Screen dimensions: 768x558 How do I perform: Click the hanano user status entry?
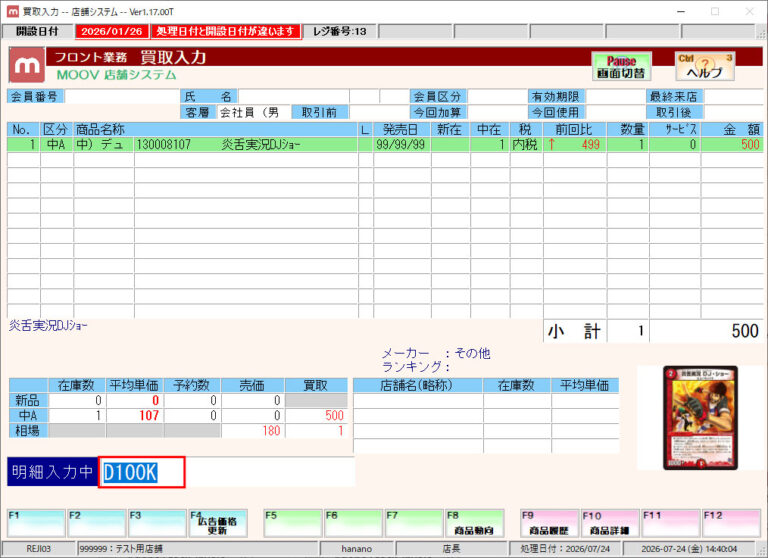click(x=357, y=549)
